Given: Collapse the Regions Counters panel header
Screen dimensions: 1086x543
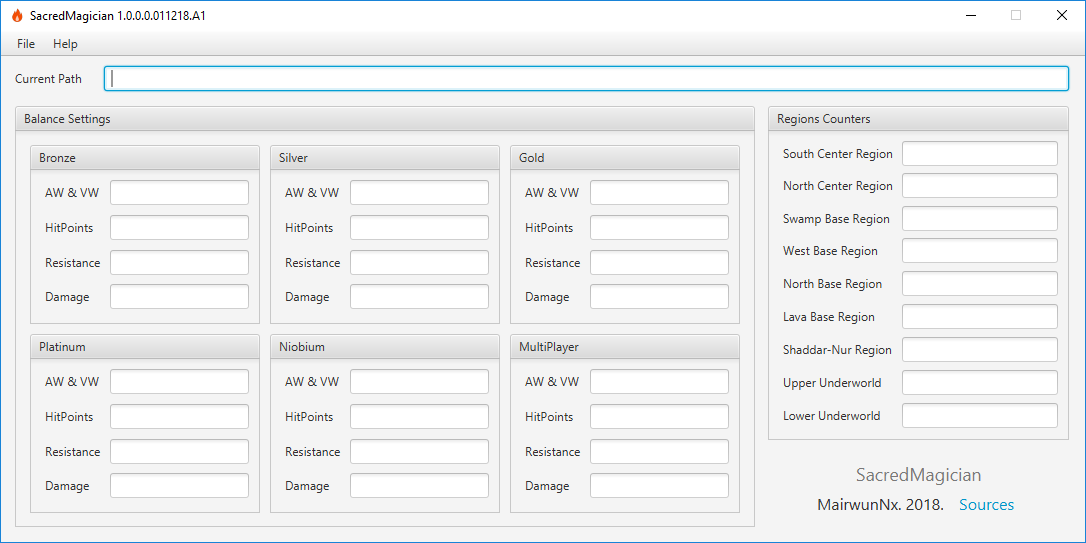Looking at the screenshot, I should [x=918, y=118].
